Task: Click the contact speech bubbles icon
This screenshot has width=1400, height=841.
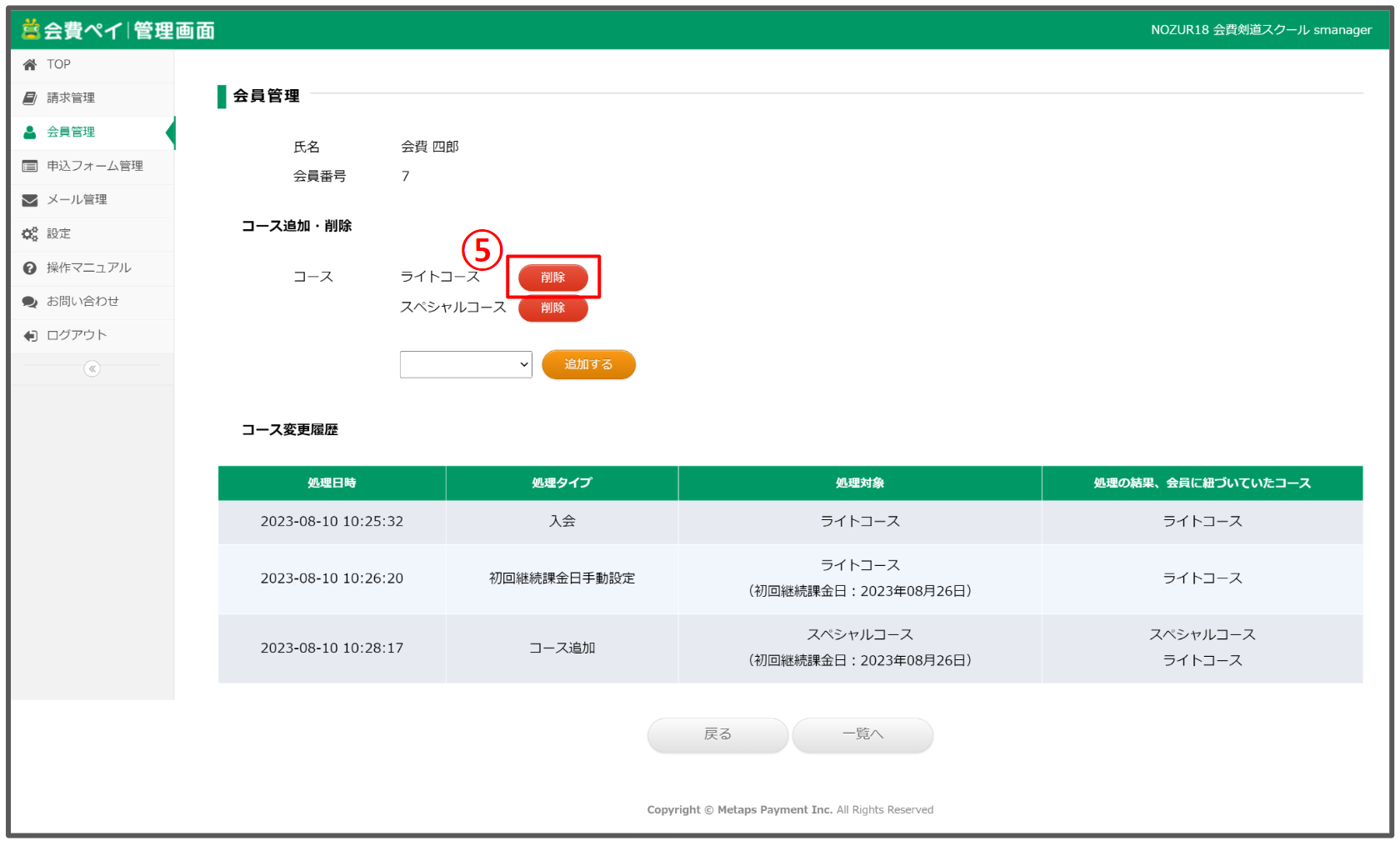Action: (x=30, y=302)
